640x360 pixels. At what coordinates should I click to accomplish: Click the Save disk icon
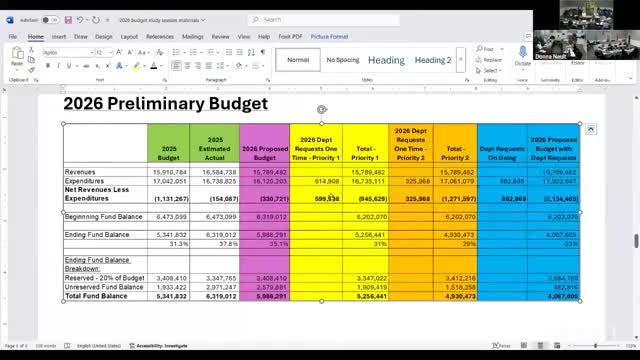click(68, 20)
